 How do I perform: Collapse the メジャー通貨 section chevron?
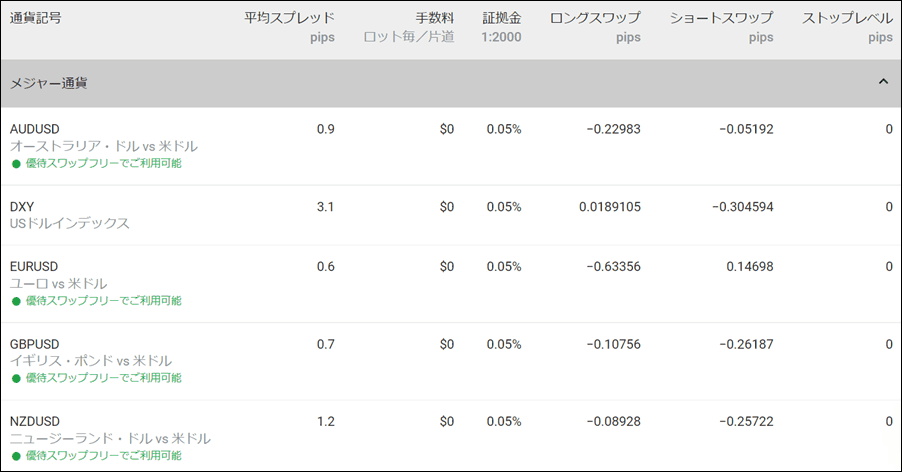[882, 82]
